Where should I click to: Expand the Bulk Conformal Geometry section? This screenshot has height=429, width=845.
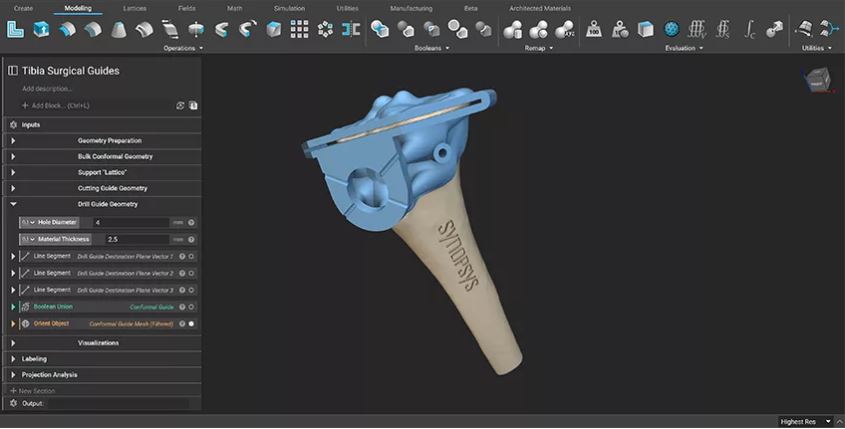pyautogui.click(x=13, y=157)
